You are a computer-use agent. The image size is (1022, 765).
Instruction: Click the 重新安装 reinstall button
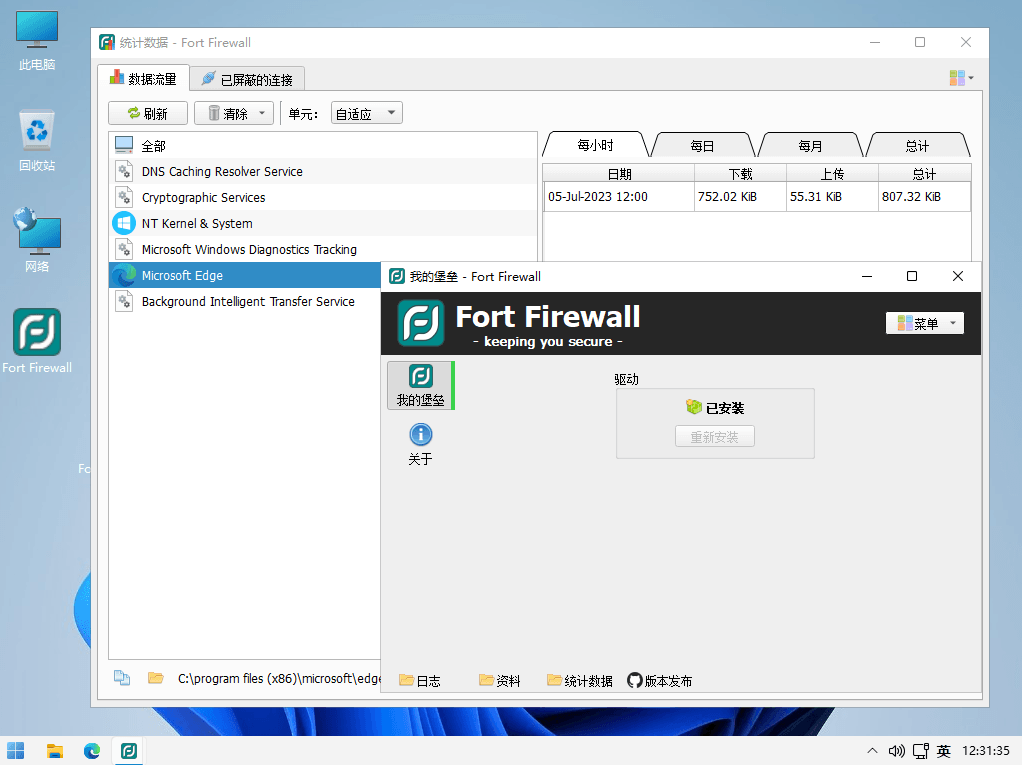pos(714,437)
